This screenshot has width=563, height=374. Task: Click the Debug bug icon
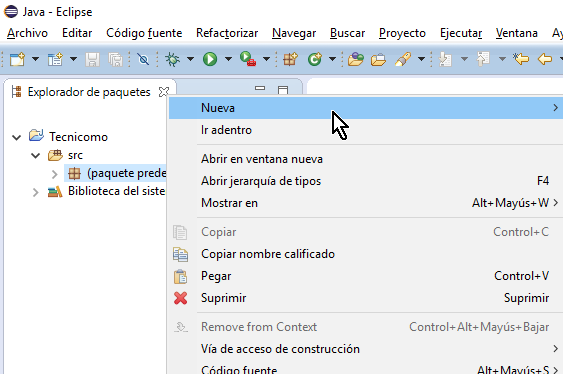click(x=172, y=59)
